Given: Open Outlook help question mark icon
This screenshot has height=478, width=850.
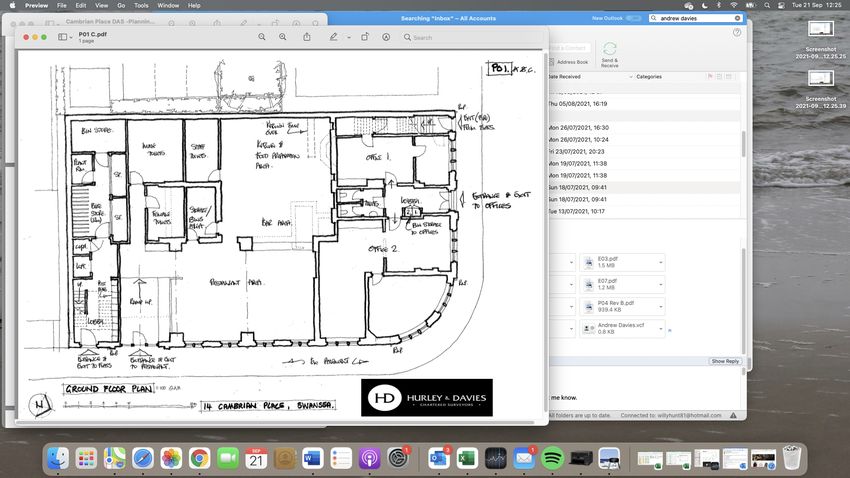Looking at the screenshot, I should [737, 33].
